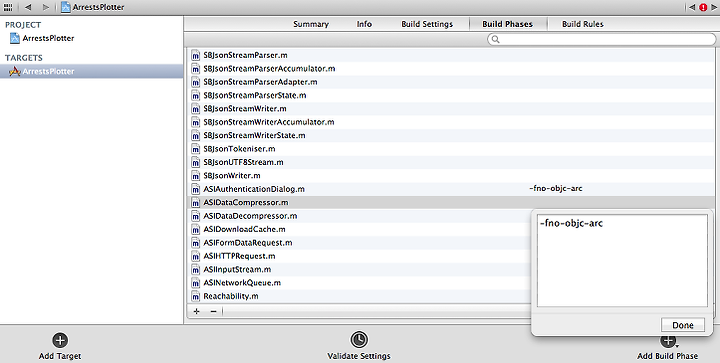720x363 pixels.
Task: Switch to the Info tab
Action: click(x=364, y=24)
